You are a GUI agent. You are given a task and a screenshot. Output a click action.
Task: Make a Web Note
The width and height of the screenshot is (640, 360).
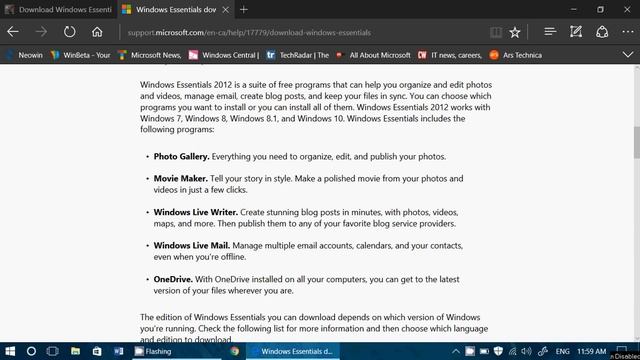click(x=576, y=32)
